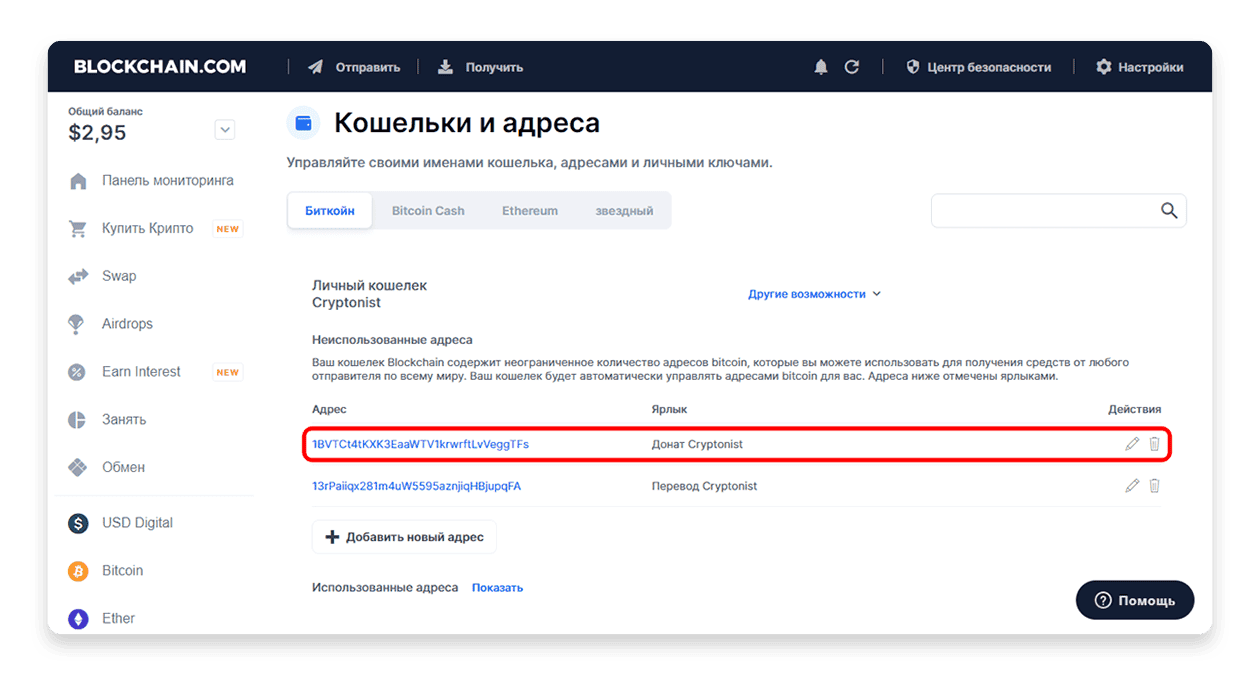The image size is (1260, 675).
Task: Open the Помощь help button
Action: pos(1135,600)
